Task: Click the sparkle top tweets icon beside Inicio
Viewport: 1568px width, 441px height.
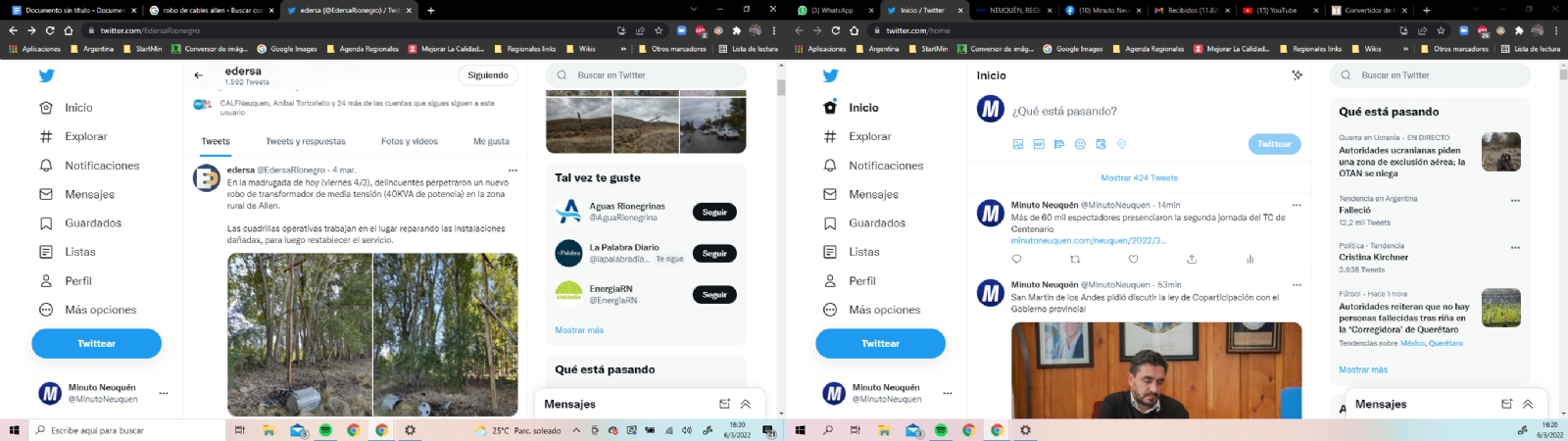Action: click(1297, 75)
